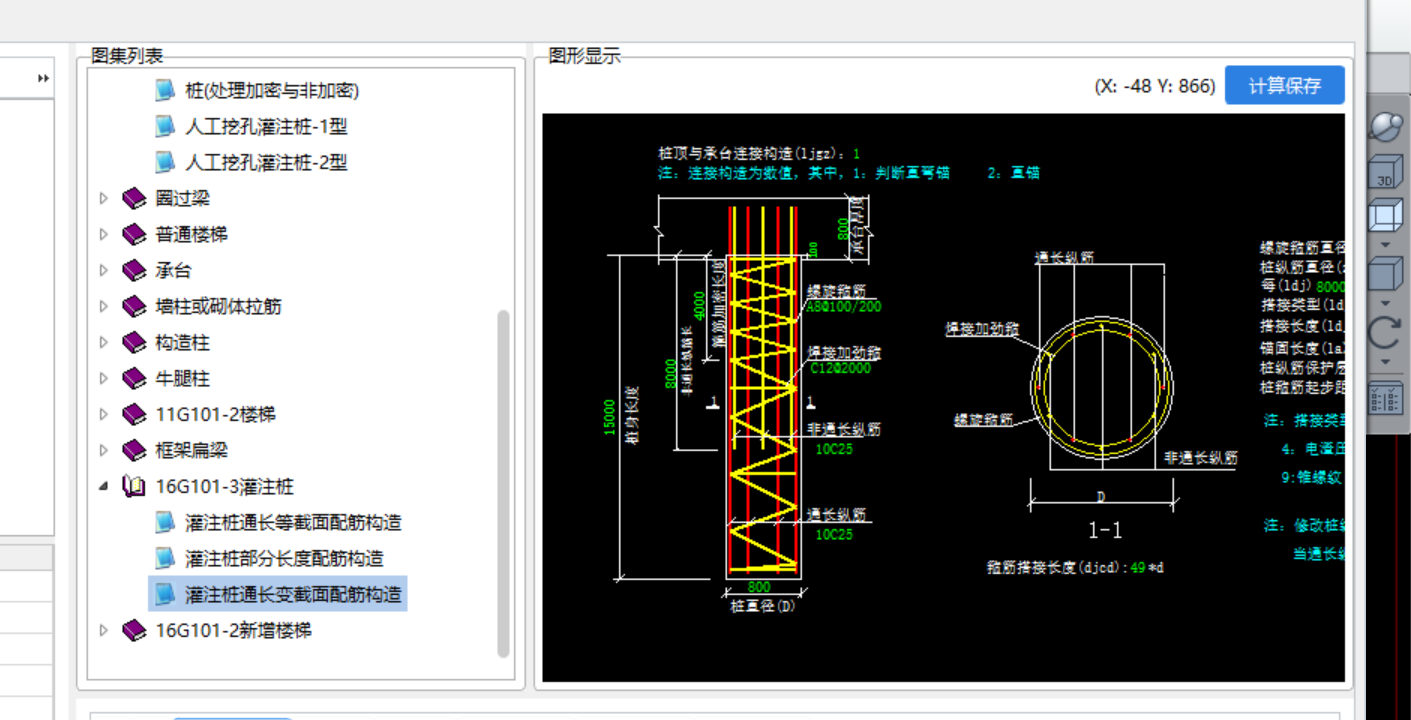Click page icon of 灌注桩通长变截面配筋构造

pos(165,595)
